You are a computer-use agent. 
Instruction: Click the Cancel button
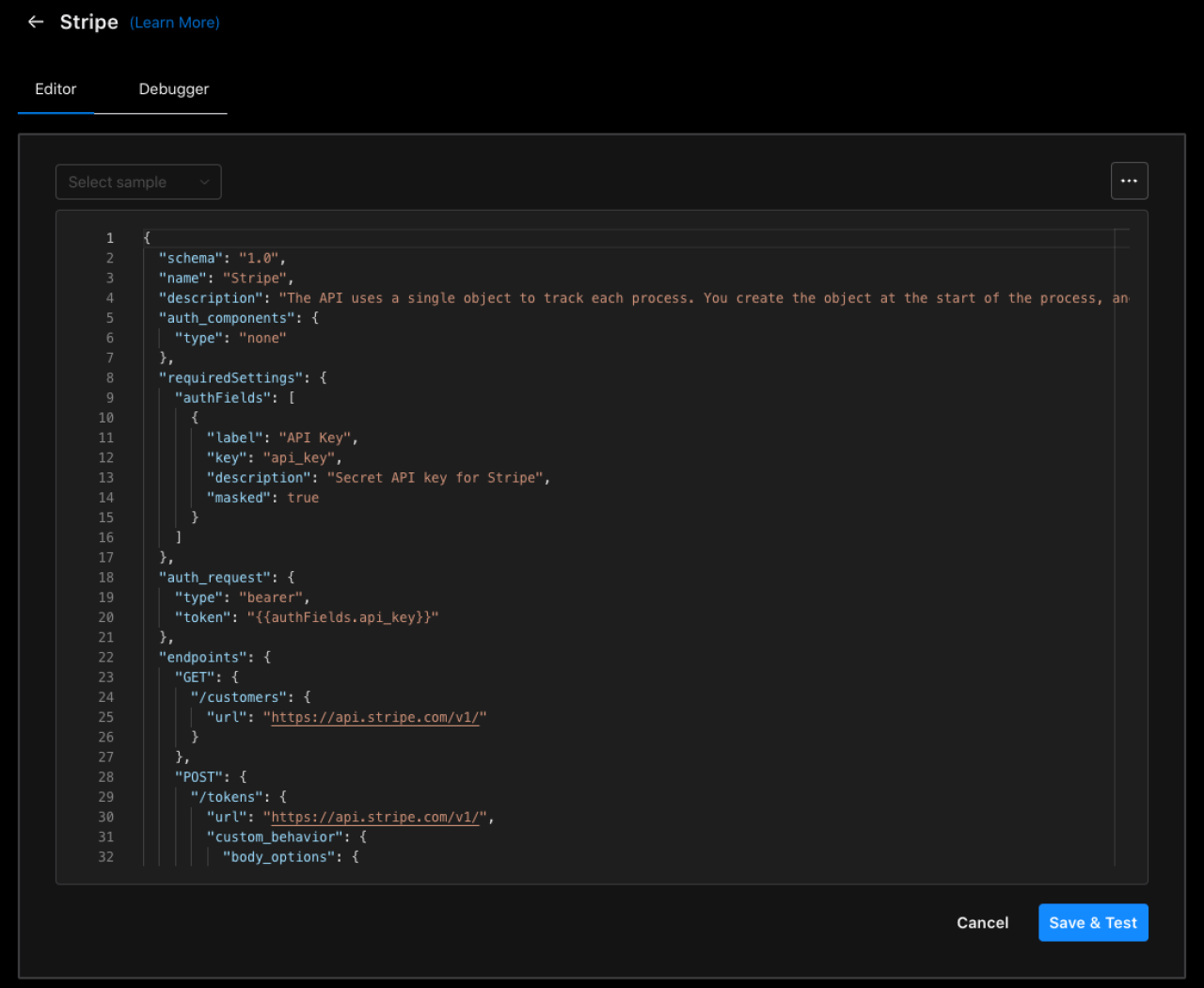982,923
